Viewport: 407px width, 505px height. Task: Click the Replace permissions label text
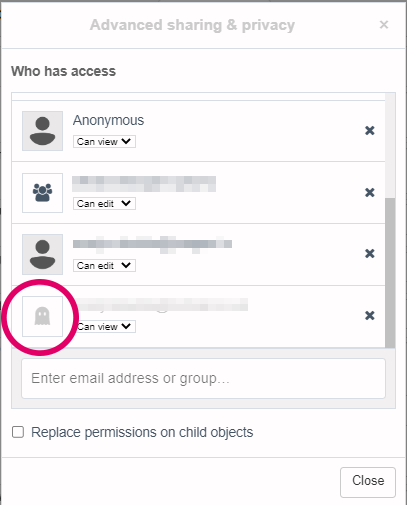click(x=142, y=432)
